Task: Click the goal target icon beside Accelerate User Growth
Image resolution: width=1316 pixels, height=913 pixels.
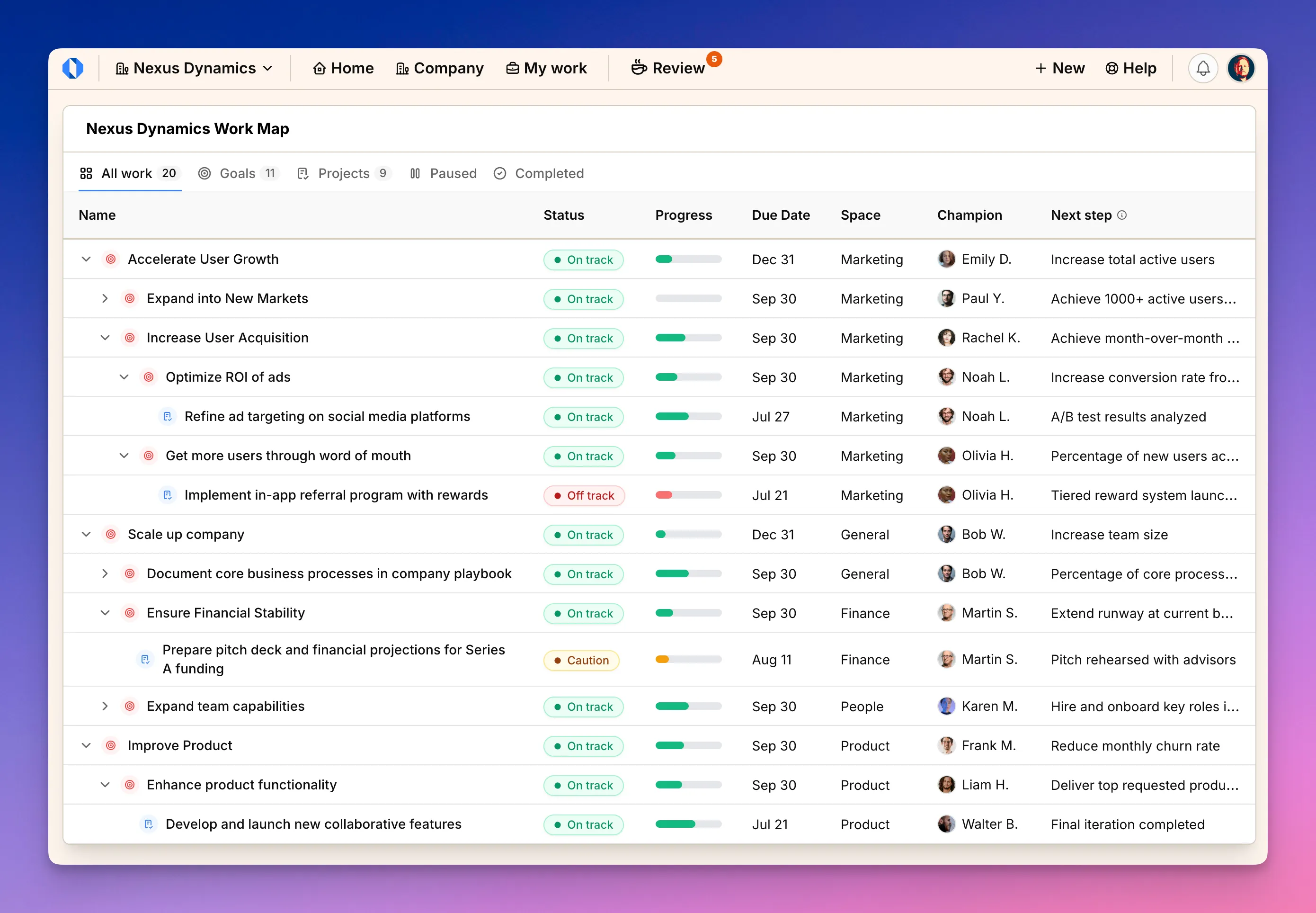Action: pyautogui.click(x=110, y=259)
